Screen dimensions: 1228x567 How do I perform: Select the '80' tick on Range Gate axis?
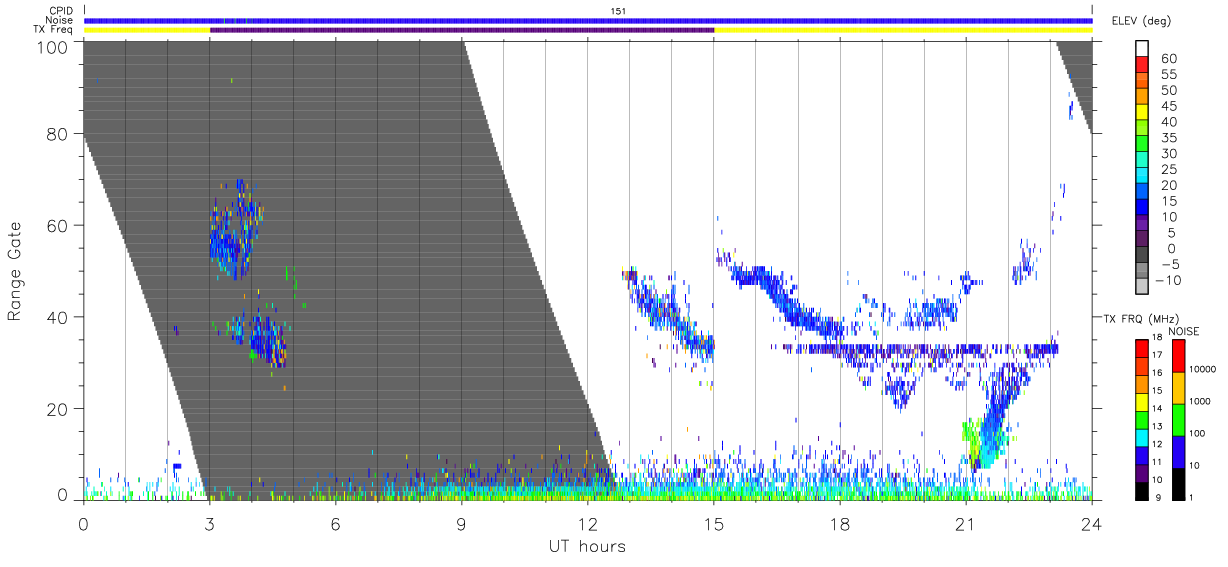tap(58, 134)
